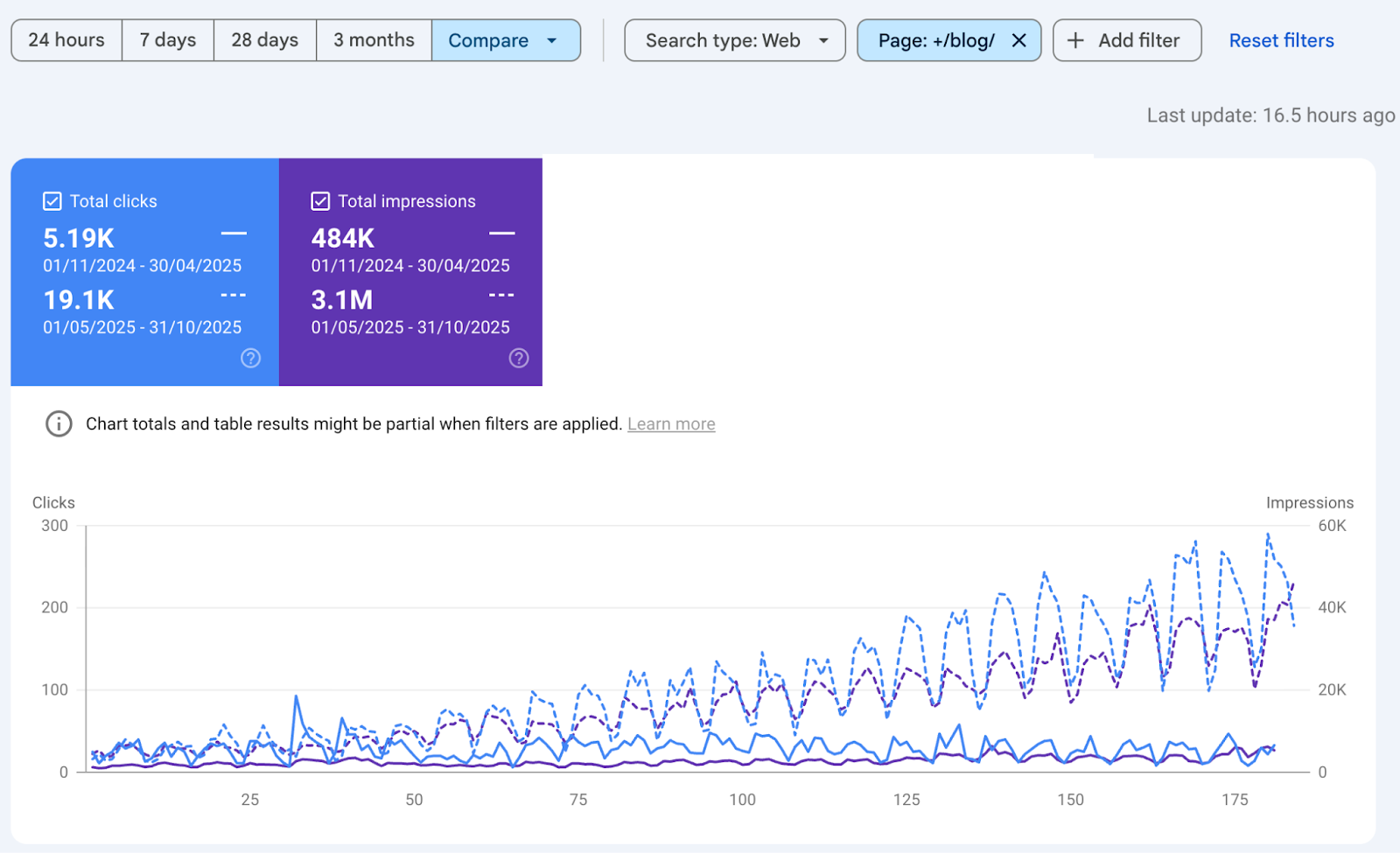Edit the Page: +/blog/ filter chip
1400x853 pixels.
[x=935, y=41]
